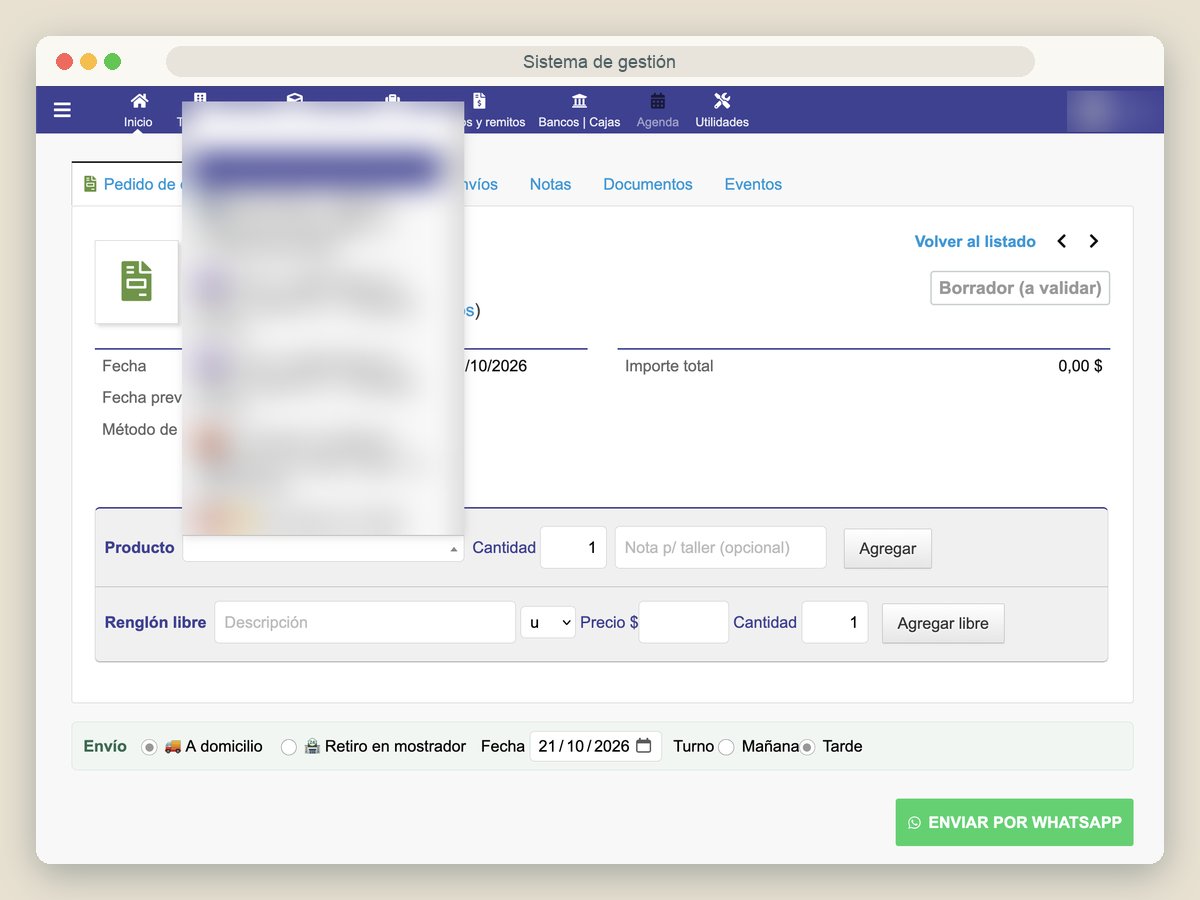The image size is (1200, 900).
Task: Click the Importe total value 0,00 $
Action: click(1080, 366)
